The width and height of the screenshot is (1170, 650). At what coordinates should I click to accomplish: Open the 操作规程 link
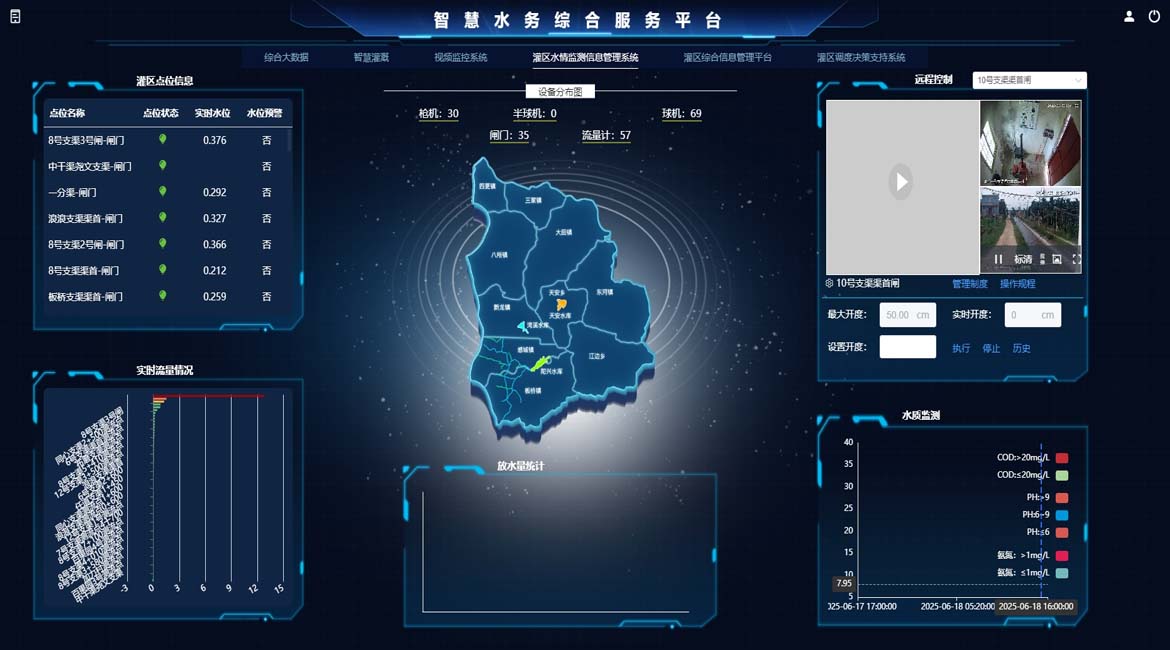coord(1017,284)
